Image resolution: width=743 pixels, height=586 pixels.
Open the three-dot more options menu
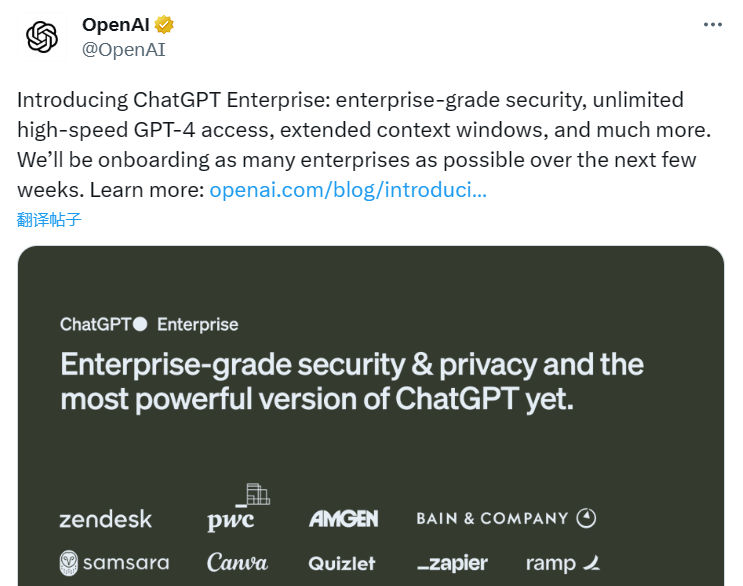(x=712, y=25)
